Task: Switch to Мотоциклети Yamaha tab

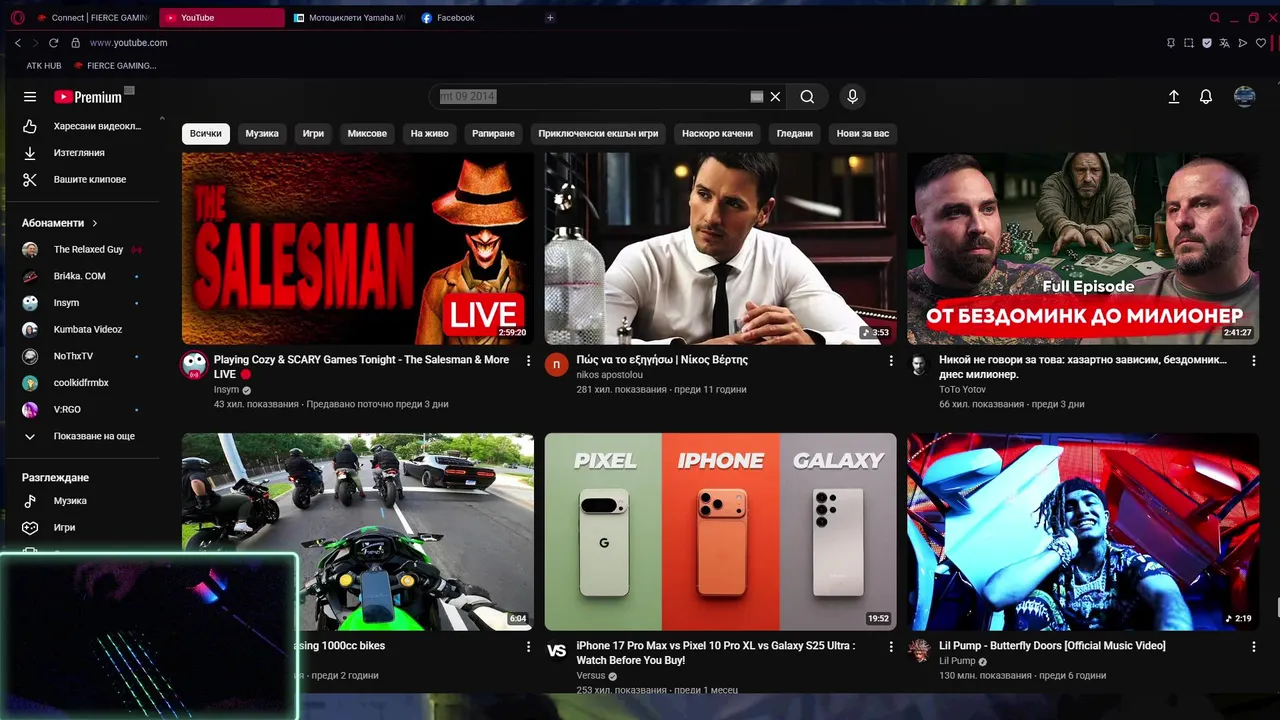Action: (x=349, y=18)
